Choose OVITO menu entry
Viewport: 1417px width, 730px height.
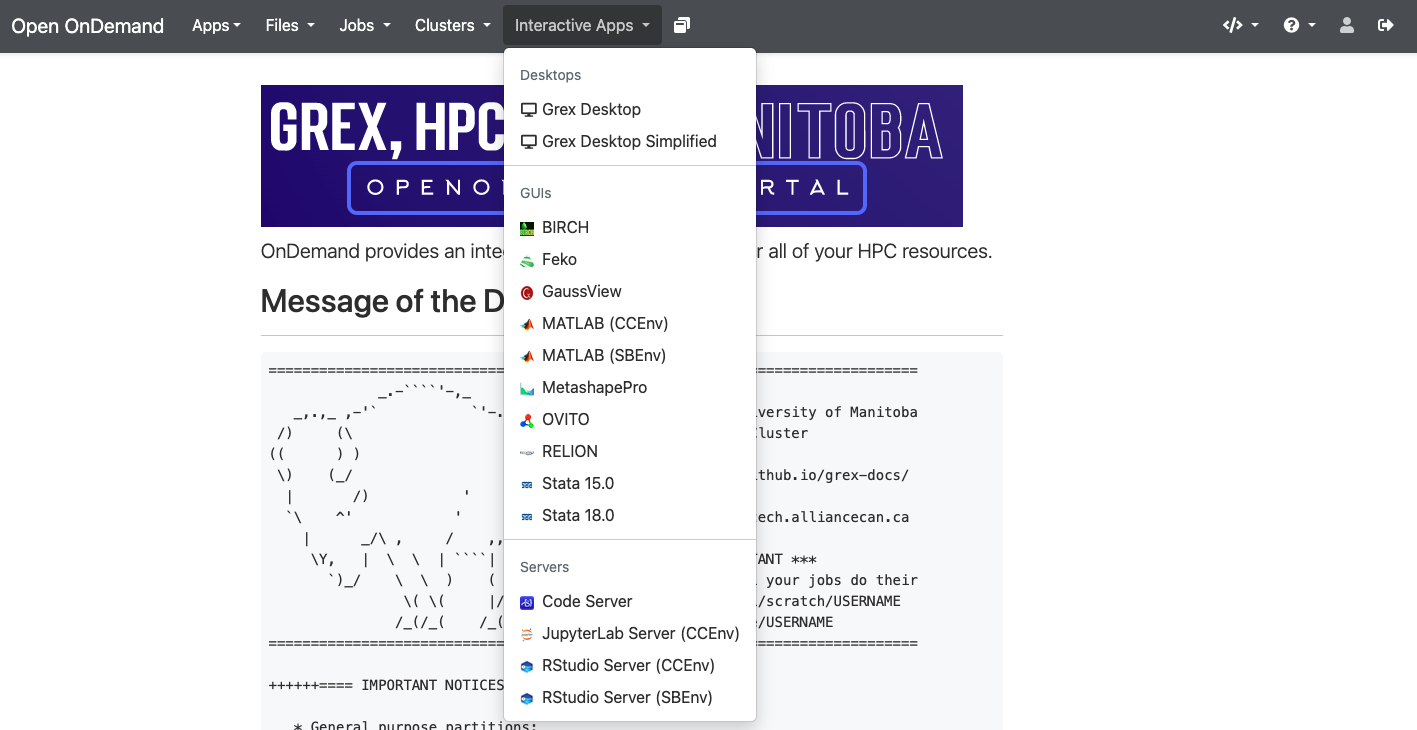(x=630, y=420)
